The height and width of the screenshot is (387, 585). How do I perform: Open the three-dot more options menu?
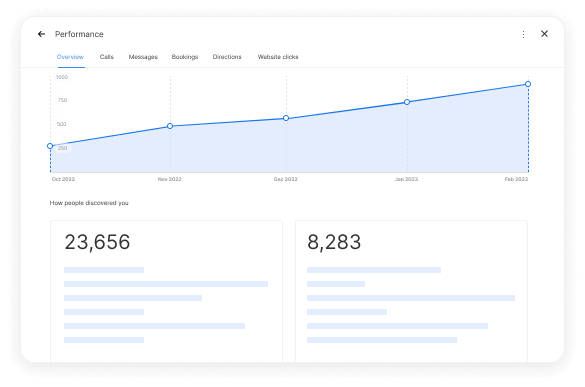coord(523,34)
